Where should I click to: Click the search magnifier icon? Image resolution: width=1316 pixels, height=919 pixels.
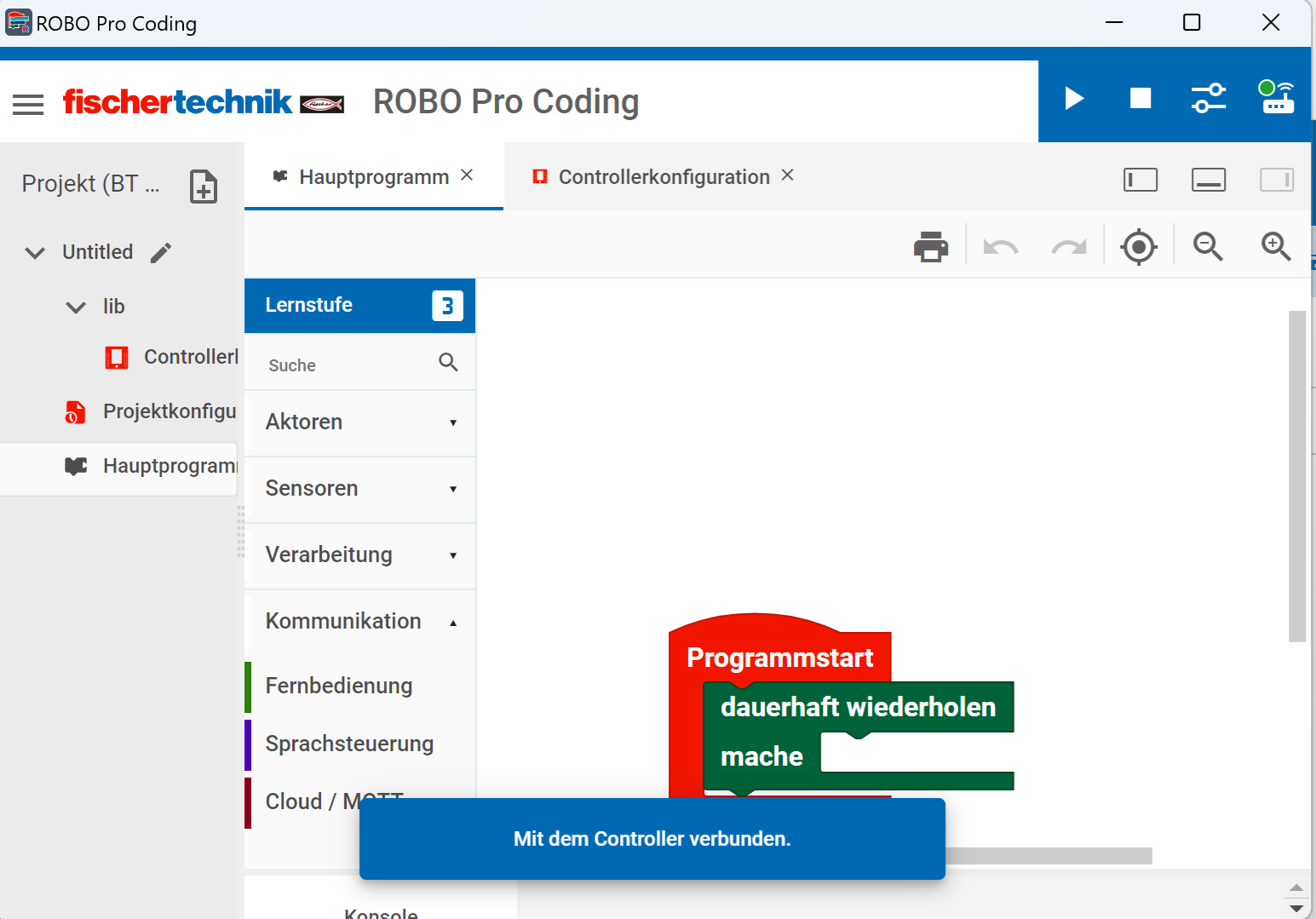click(448, 363)
